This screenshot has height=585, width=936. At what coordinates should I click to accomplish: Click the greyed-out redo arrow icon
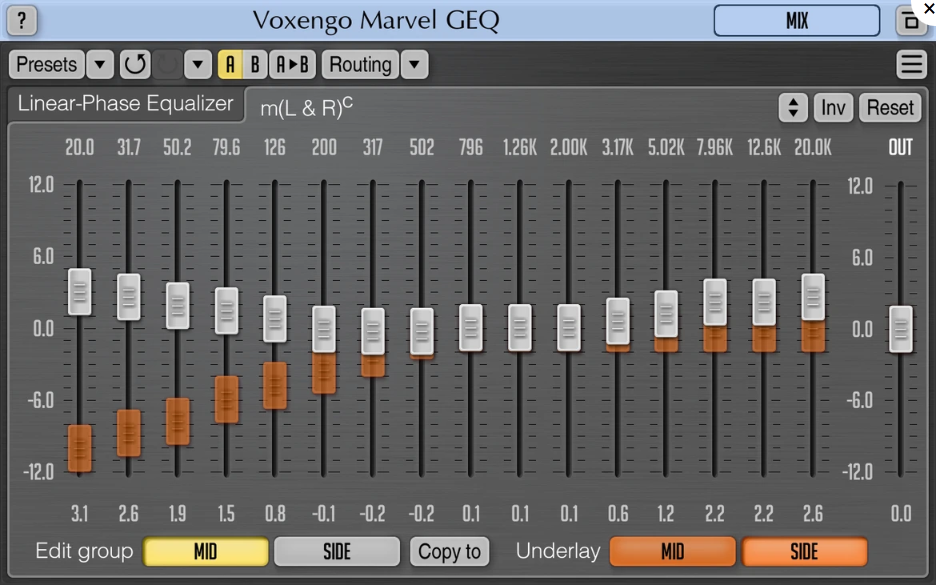(x=167, y=64)
